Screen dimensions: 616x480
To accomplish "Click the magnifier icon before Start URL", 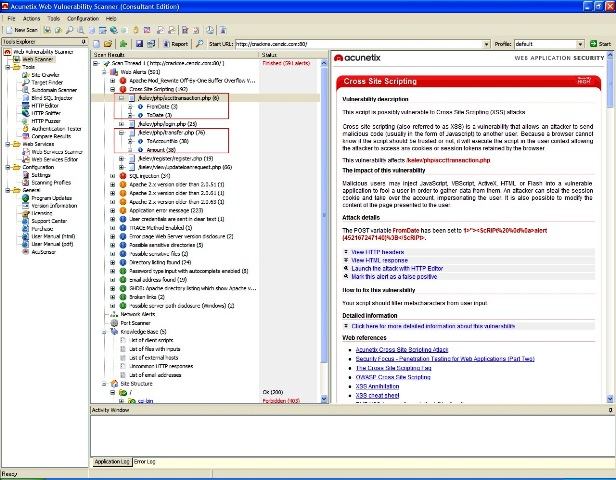I will tap(199, 44).
